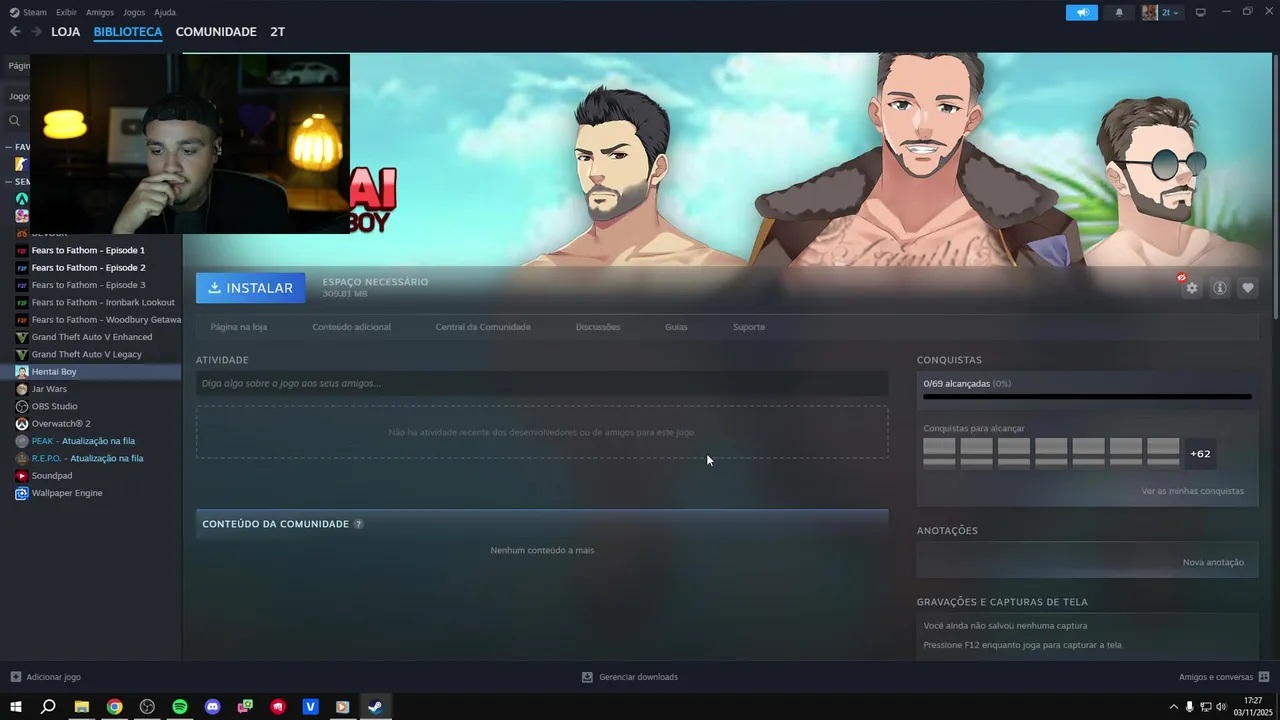Screen dimensions: 1280x720
Task: Open the Amigos menu
Action: point(100,12)
